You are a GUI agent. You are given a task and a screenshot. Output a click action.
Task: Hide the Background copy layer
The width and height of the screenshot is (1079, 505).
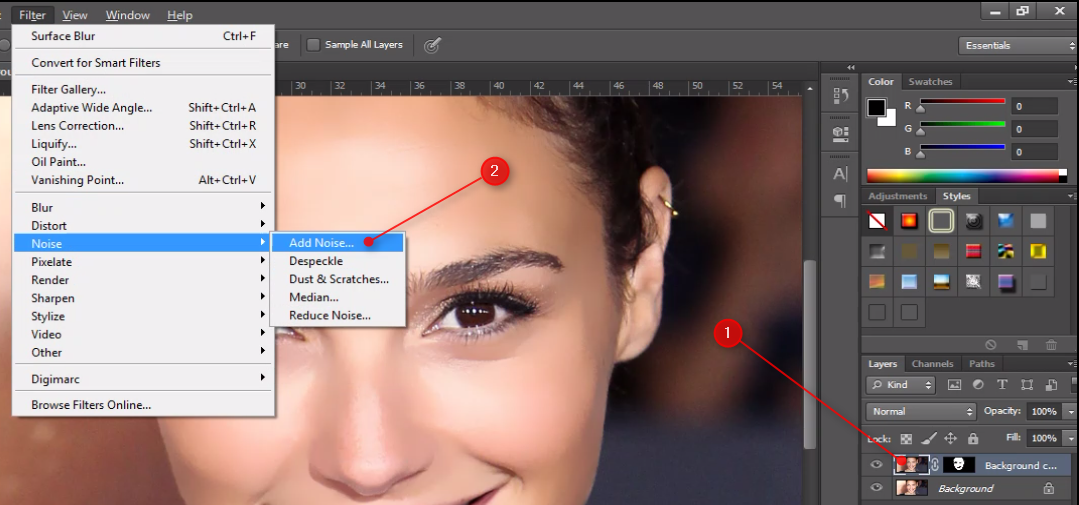tap(876, 465)
